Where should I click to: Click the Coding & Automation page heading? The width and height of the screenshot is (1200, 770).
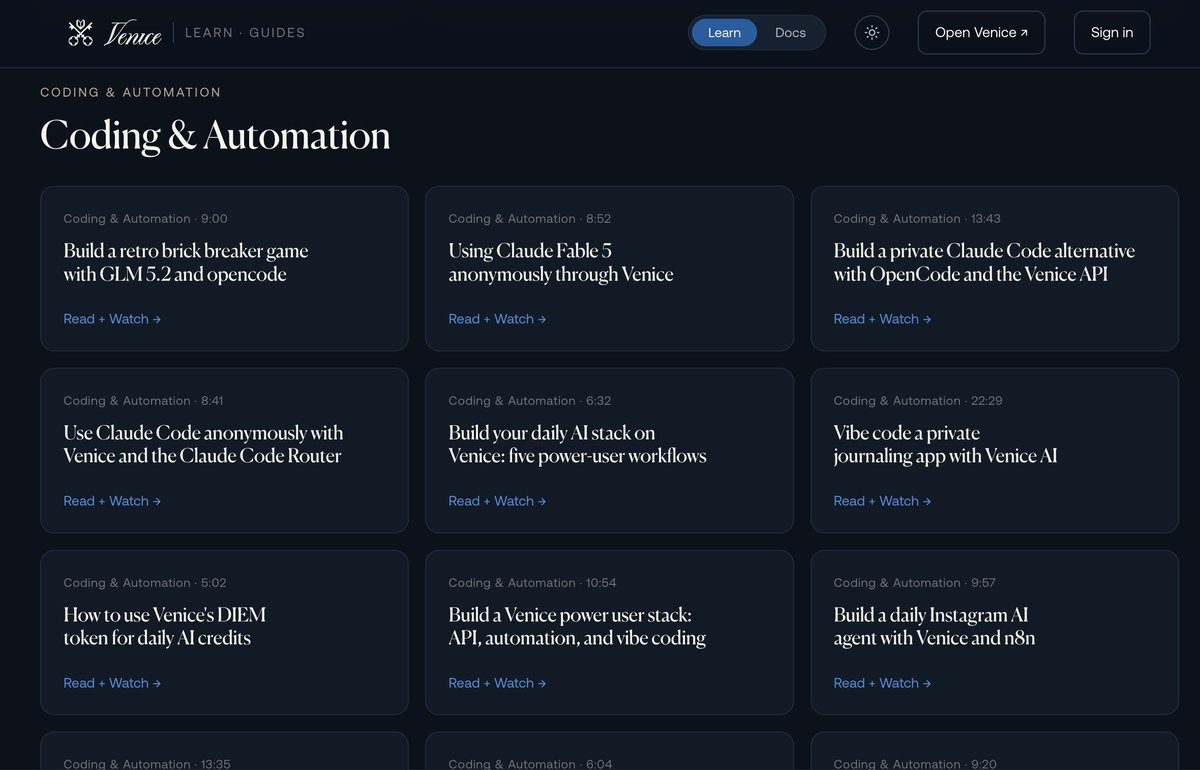coord(215,135)
